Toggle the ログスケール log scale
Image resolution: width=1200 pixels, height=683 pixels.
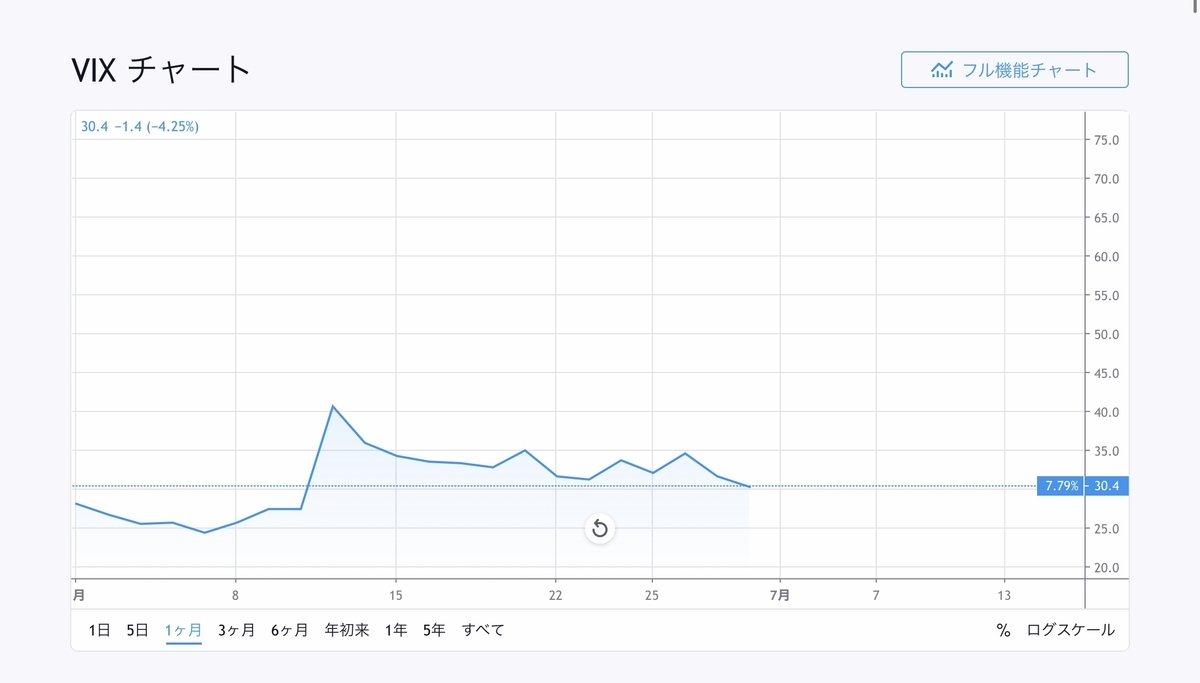click(x=1071, y=630)
